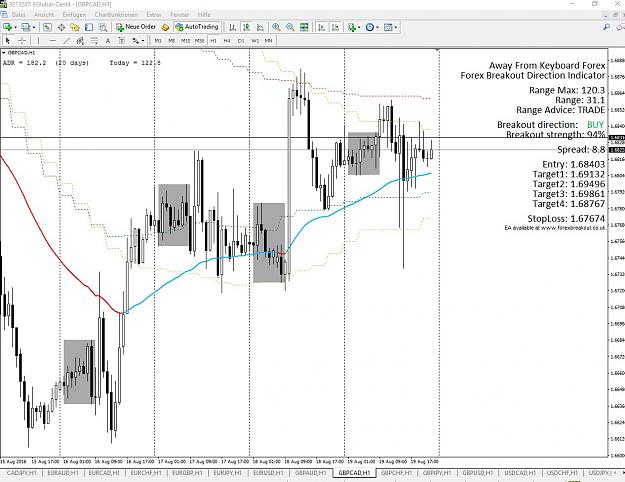Image resolution: width=625 pixels, height=482 pixels.
Task: Switch to candlestick chart icon
Action: [247, 27]
